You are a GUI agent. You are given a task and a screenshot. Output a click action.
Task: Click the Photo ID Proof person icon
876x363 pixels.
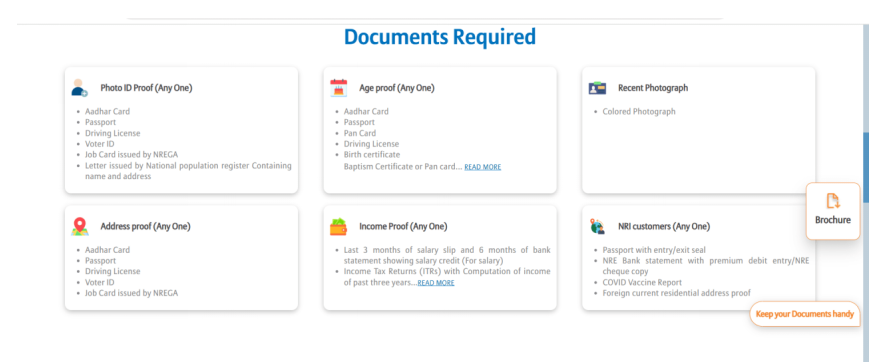(79, 88)
